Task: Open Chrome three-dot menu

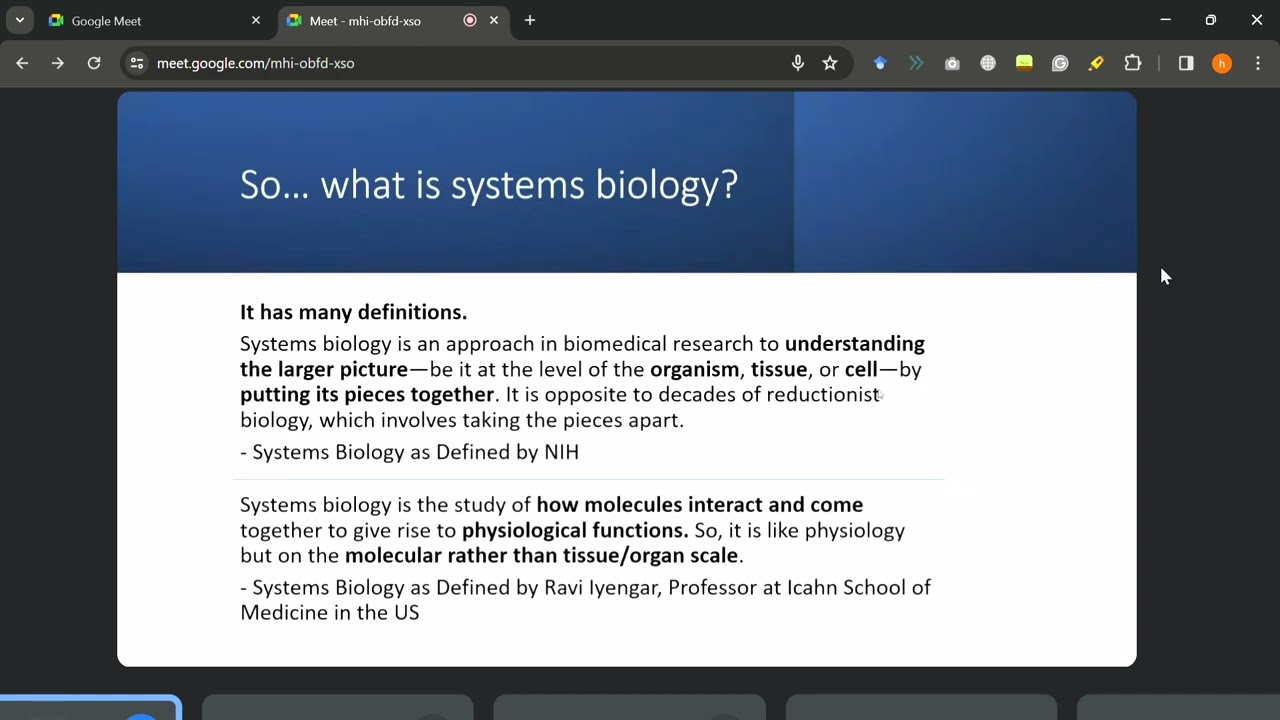Action: pyautogui.click(x=1258, y=63)
